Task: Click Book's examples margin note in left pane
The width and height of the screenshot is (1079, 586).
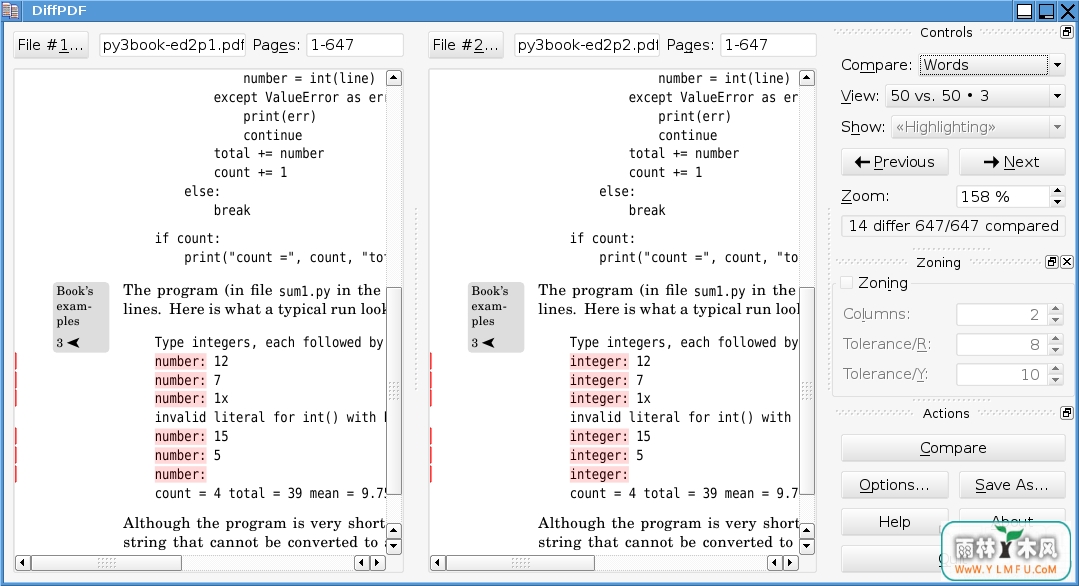Action: coord(81,316)
